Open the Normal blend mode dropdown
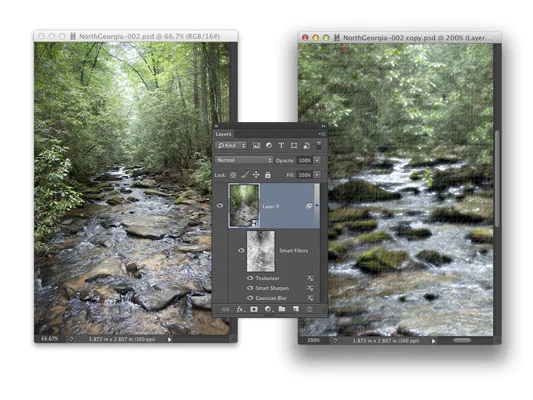Viewport: 533px width, 400px height. (x=244, y=160)
